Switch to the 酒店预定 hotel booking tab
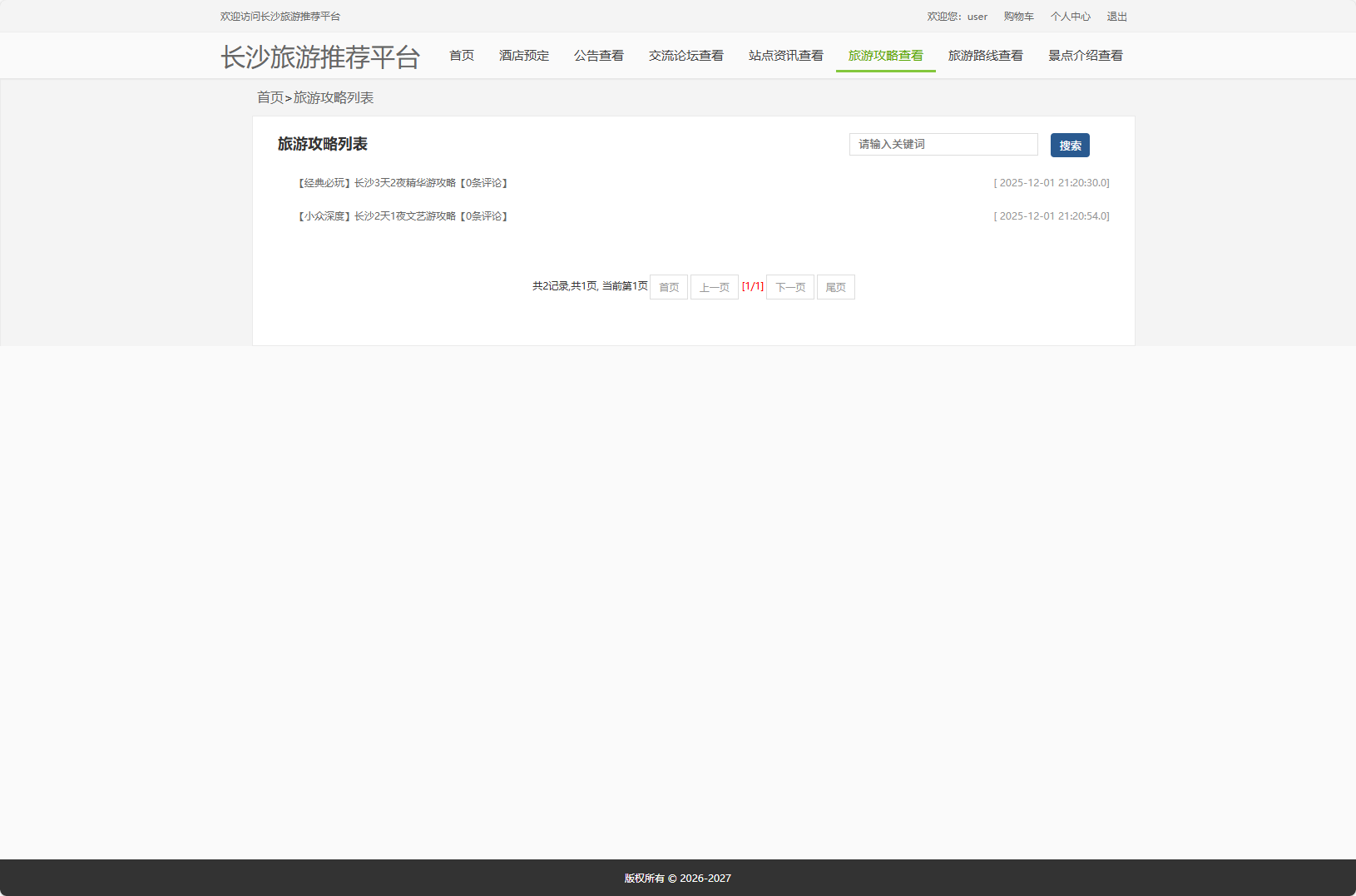1356x896 pixels. click(523, 55)
